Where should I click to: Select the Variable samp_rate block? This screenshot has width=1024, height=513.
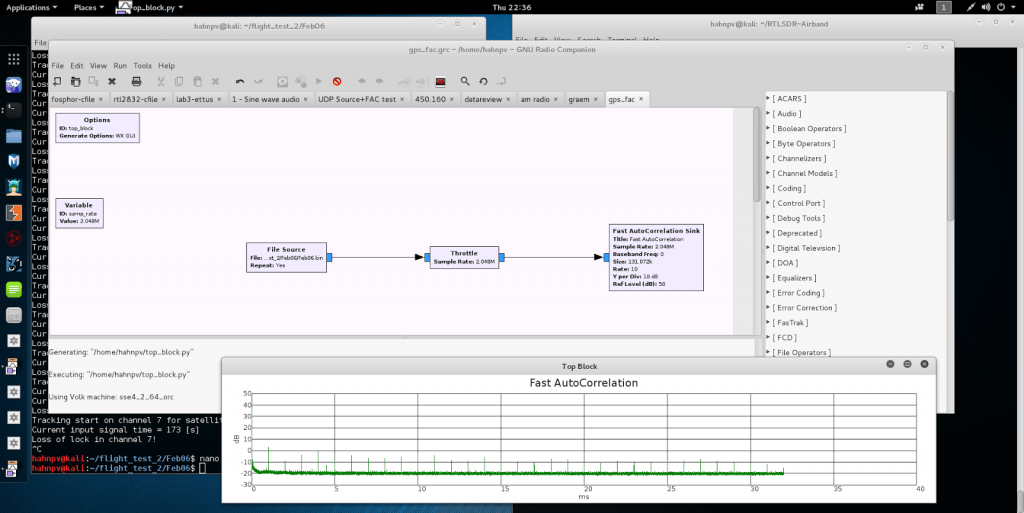(79, 213)
